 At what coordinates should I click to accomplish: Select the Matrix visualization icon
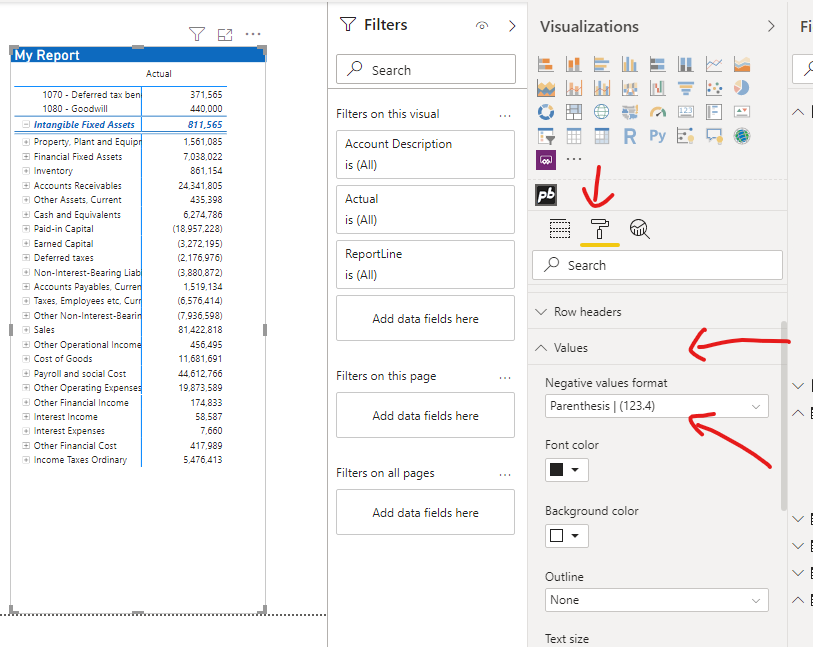point(601,137)
